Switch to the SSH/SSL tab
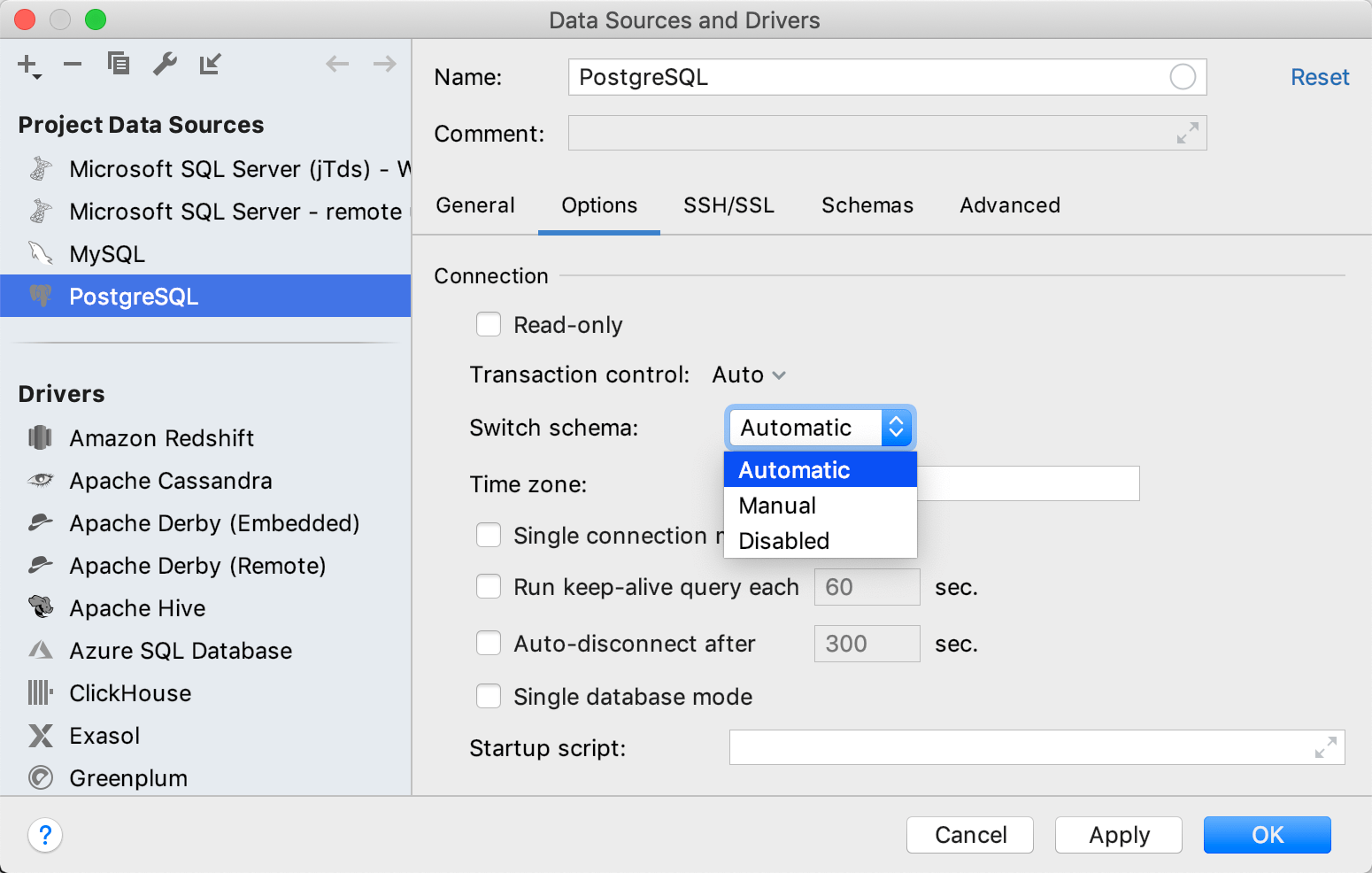The width and height of the screenshot is (1372, 873). point(728,205)
